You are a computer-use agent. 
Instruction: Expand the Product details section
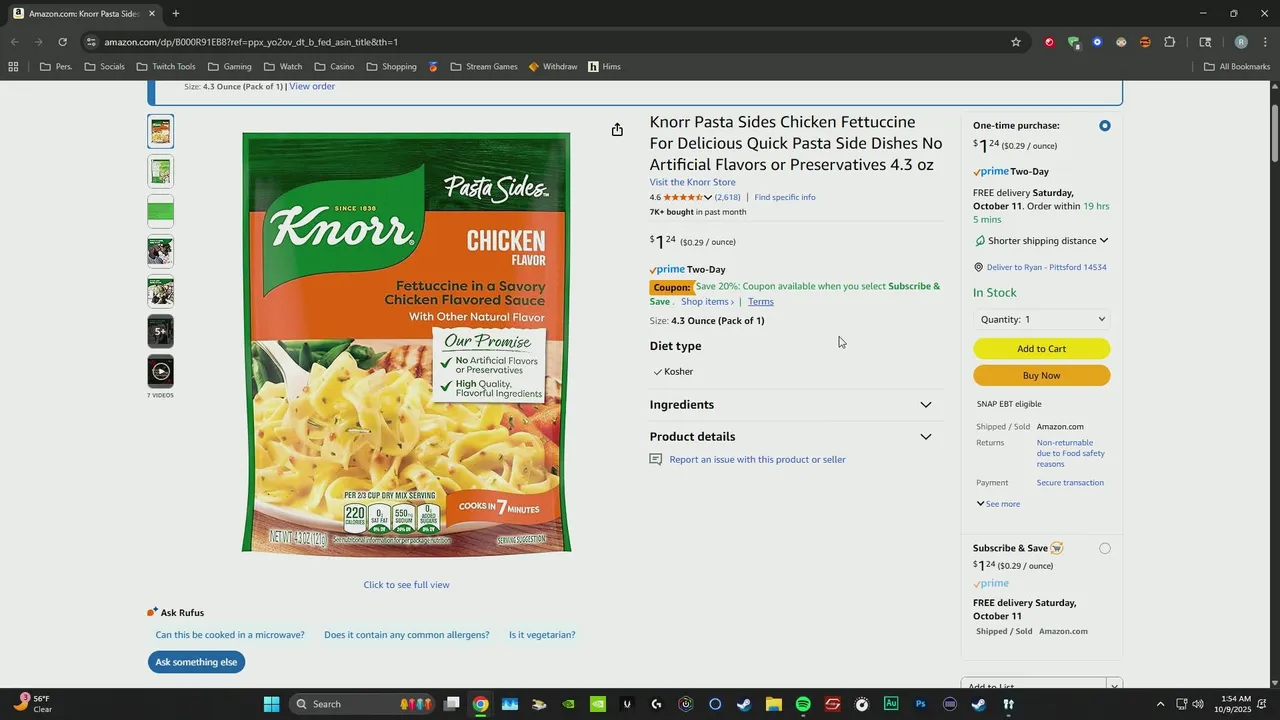point(791,437)
